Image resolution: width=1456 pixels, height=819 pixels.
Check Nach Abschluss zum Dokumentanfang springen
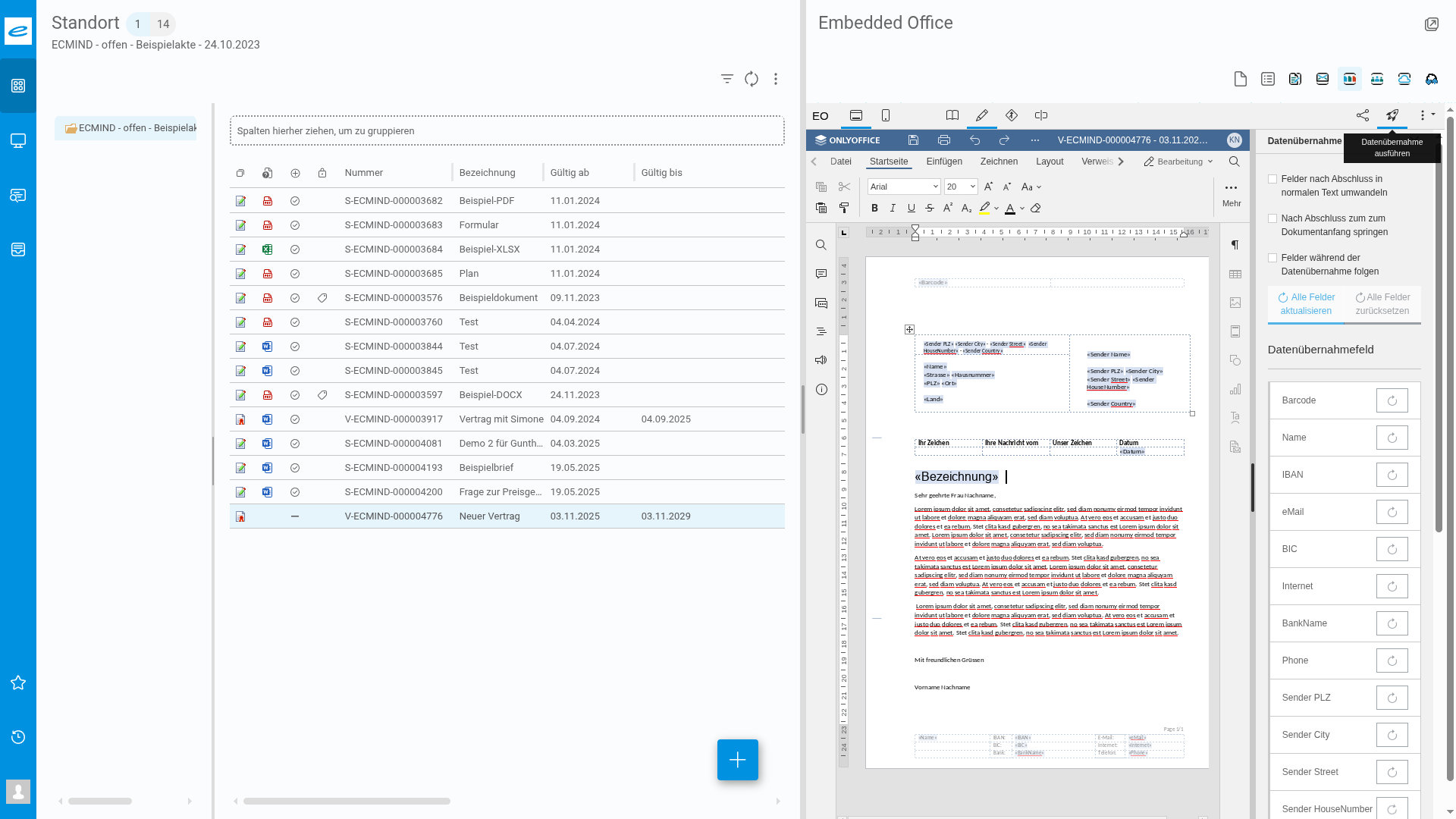click(1272, 218)
